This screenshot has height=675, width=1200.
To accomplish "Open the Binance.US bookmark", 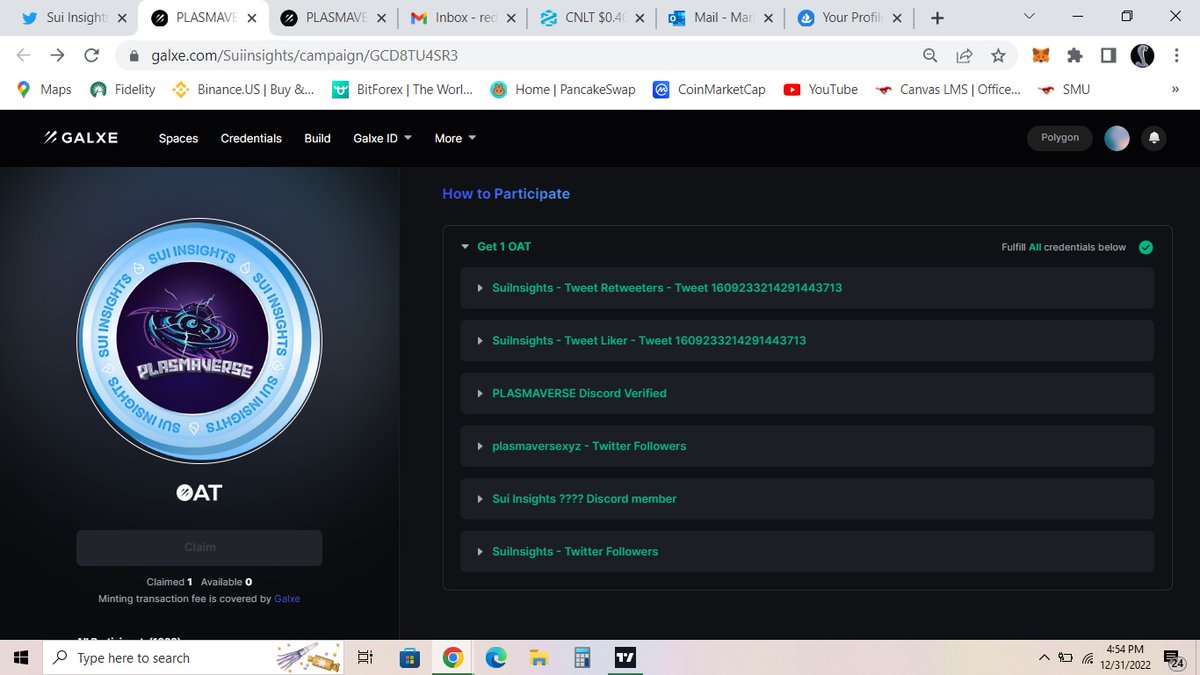I will pyautogui.click(x=243, y=89).
